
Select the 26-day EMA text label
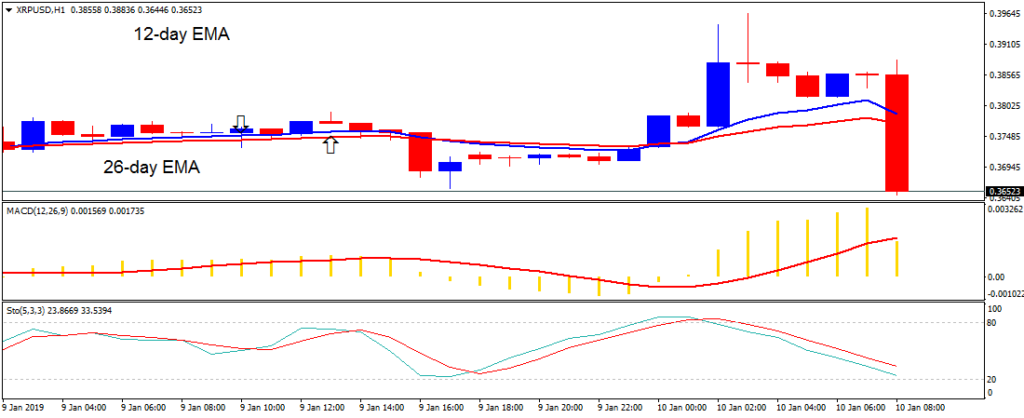tap(151, 168)
